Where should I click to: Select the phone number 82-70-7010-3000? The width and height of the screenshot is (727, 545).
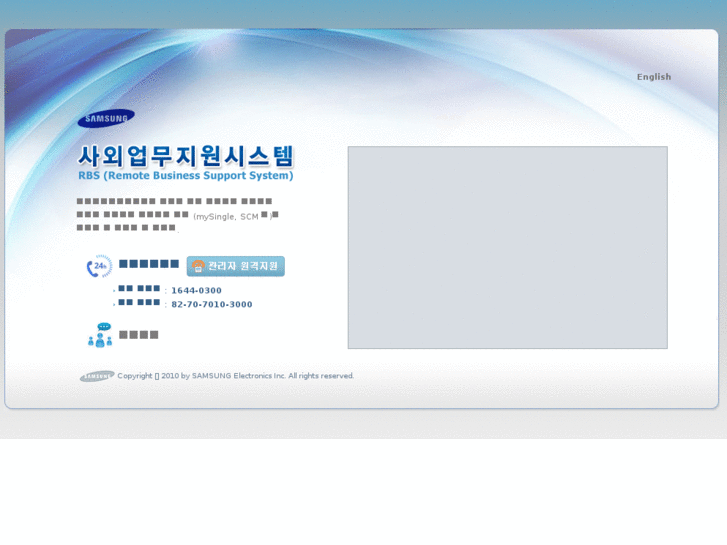click(212, 304)
